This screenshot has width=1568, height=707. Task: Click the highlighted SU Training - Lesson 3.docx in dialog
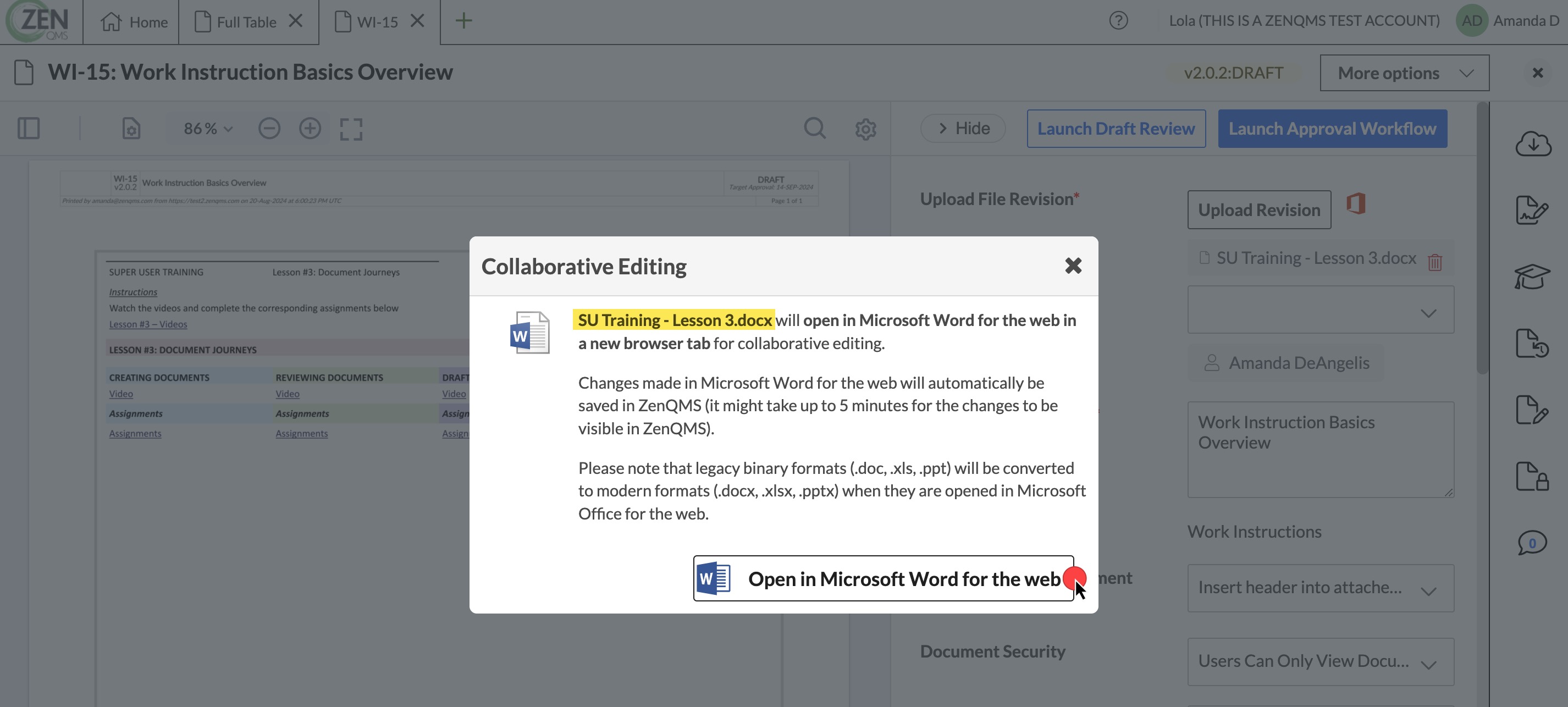(x=674, y=320)
